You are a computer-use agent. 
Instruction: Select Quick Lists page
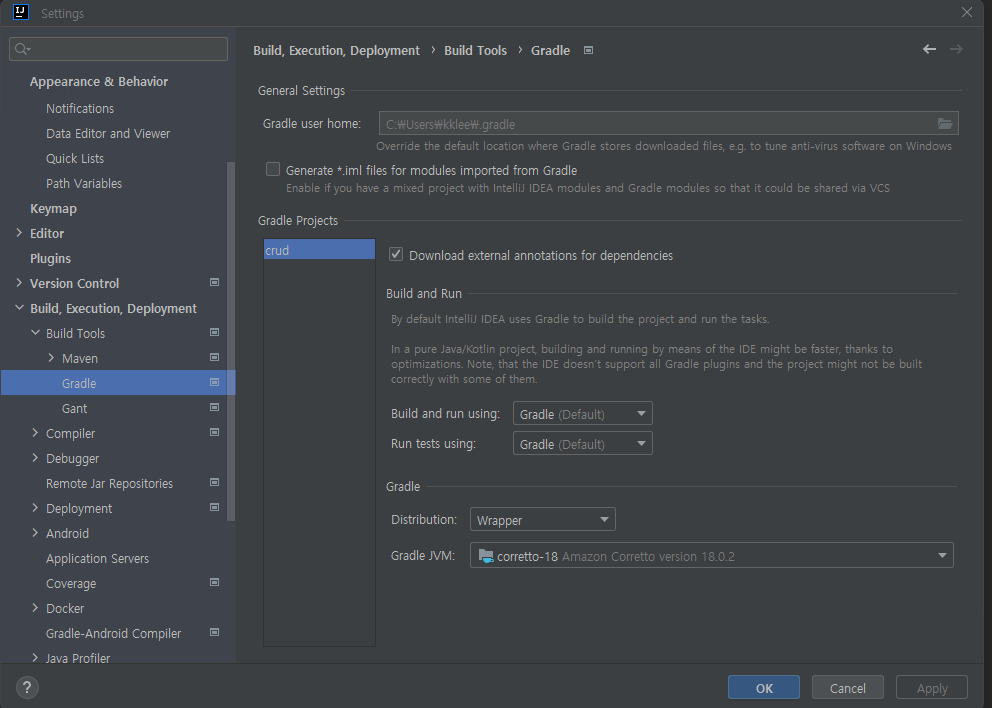[75, 158]
